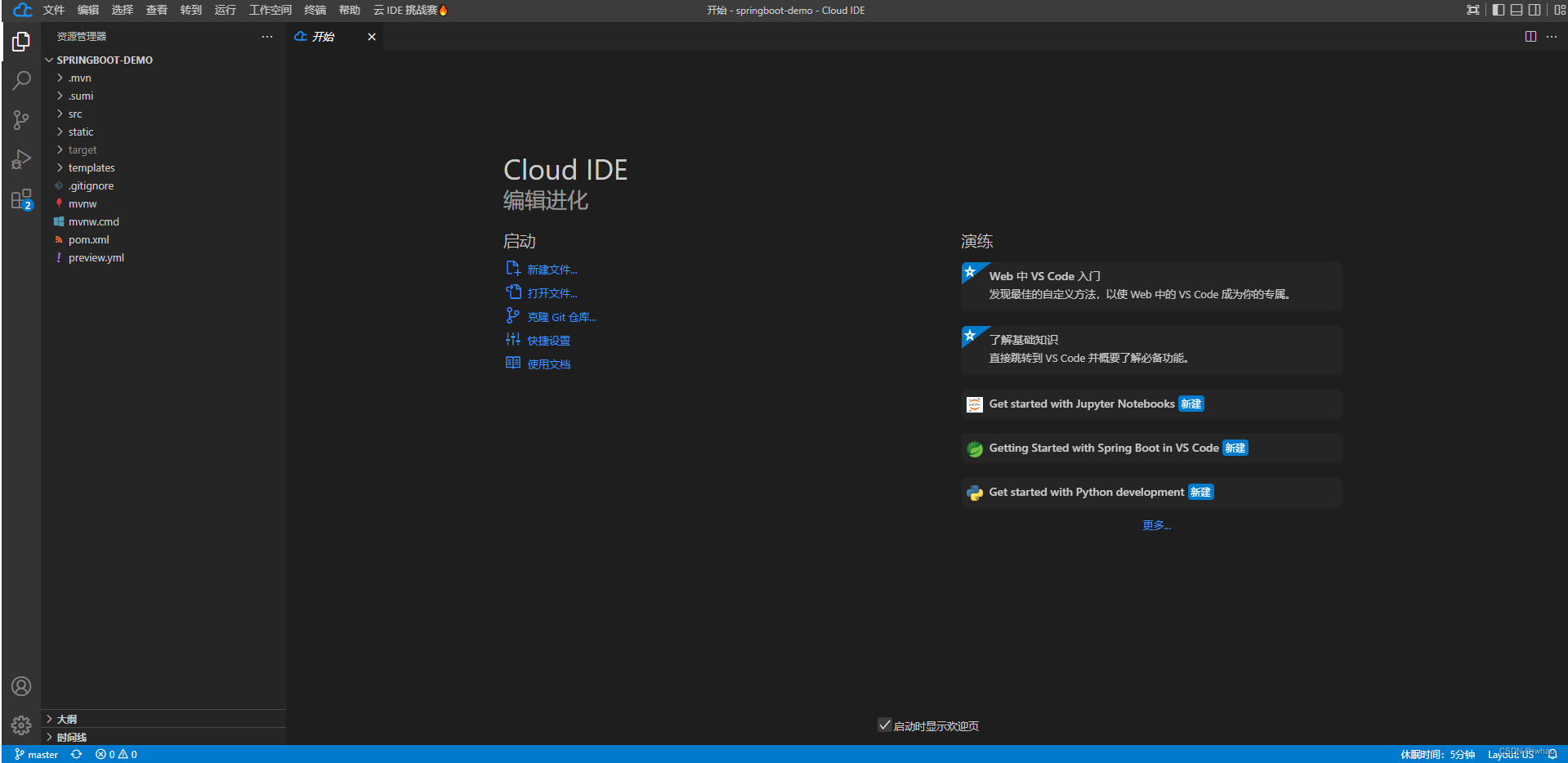This screenshot has height=763, width=1568.
Task: Open the pom.xml file
Action: pyautogui.click(x=163, y=239)
